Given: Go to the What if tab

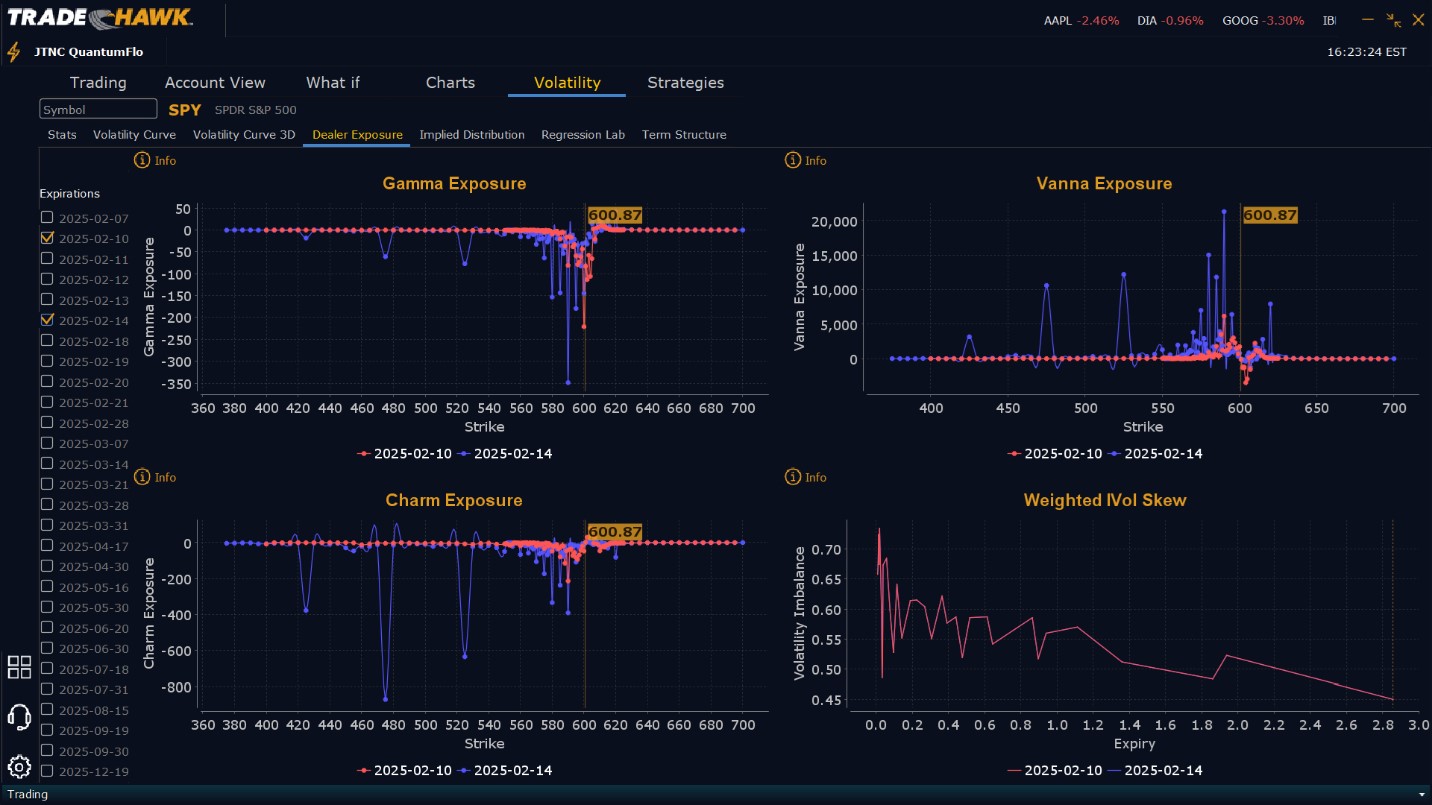Looking at the screenshot, I should (333, 82).
